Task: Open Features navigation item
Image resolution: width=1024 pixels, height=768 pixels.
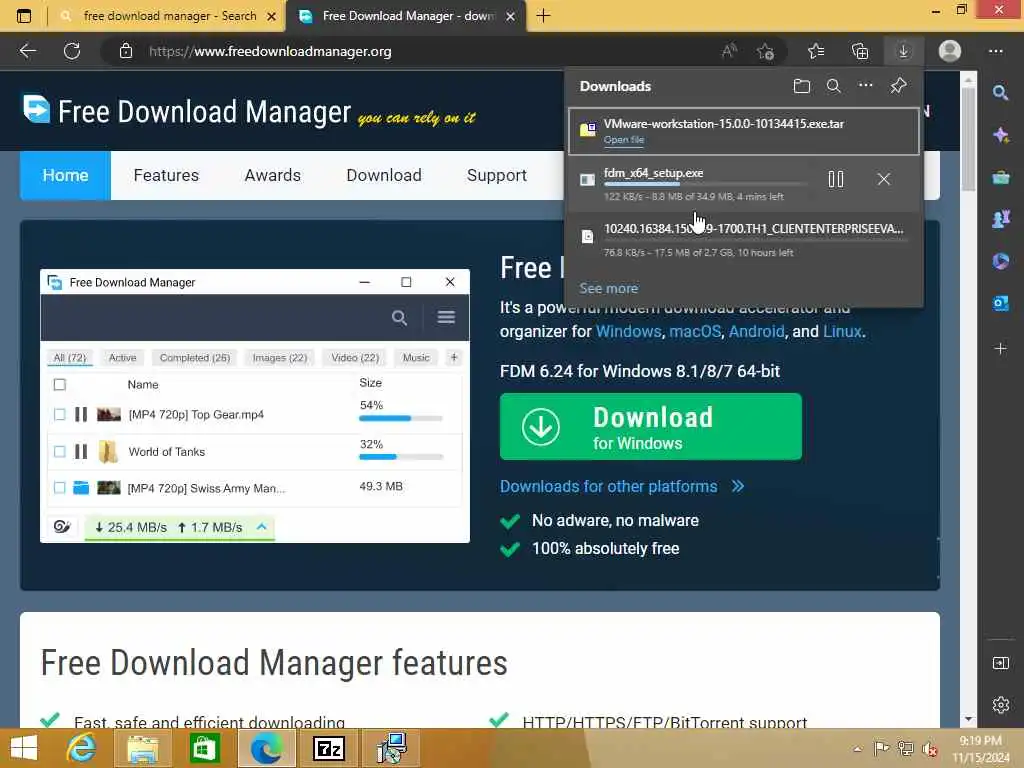Action: point(166,175)
